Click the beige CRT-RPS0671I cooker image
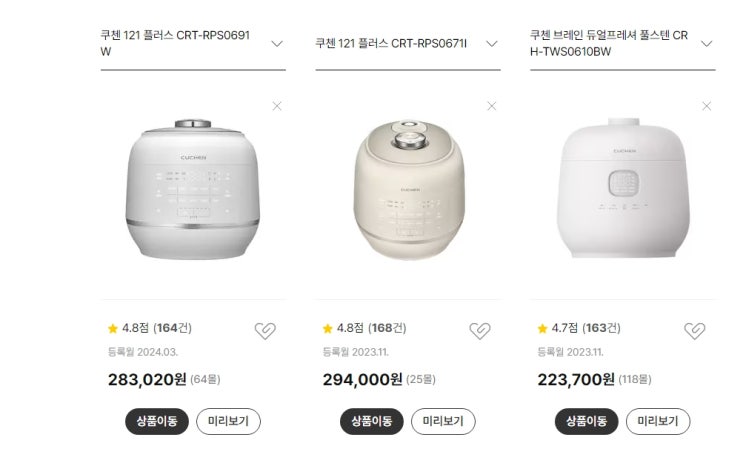This screenshot has width=743, height=466. (408, 189)
